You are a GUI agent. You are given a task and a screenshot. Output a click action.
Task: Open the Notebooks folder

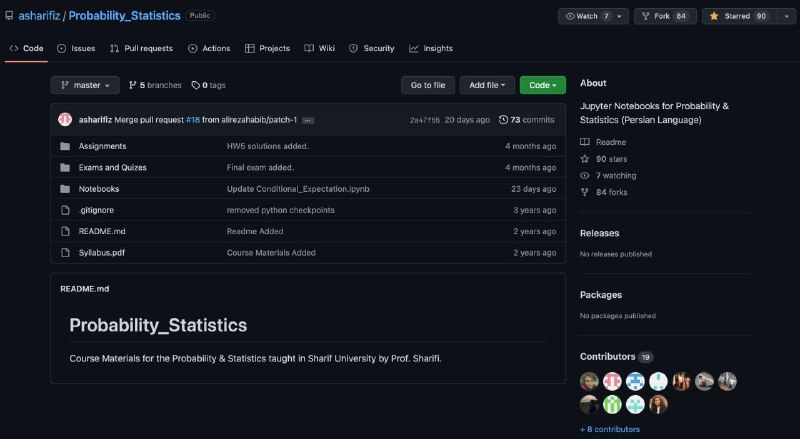(x=99, y=189)
